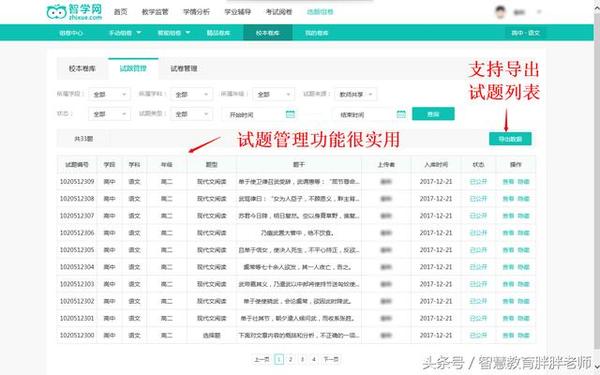The width and height of the screenshot is (600, 375).
Task: Click 查看 for question 1020512309
Action: [x=508, y=181]
